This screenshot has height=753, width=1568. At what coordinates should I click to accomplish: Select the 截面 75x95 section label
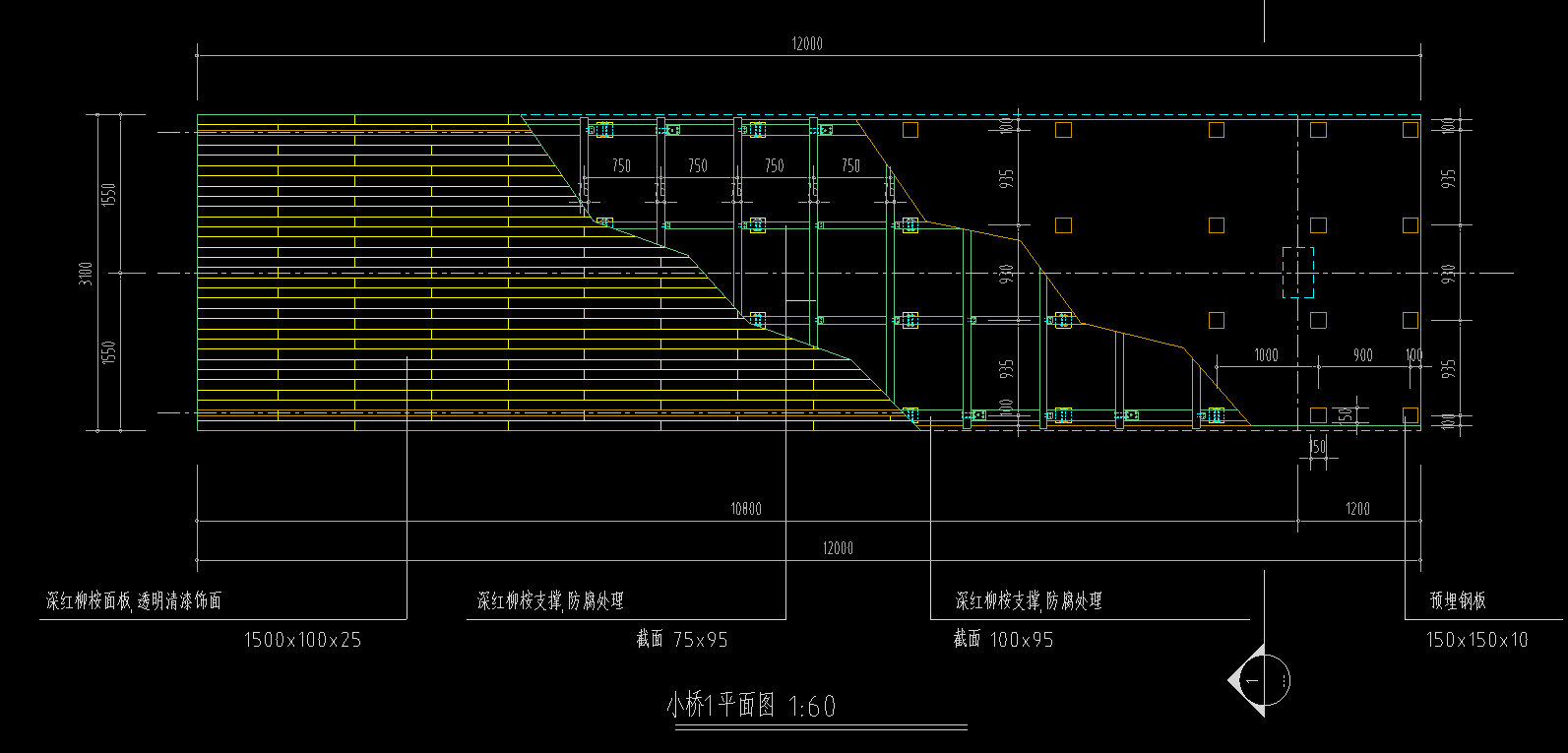[681, 640]
